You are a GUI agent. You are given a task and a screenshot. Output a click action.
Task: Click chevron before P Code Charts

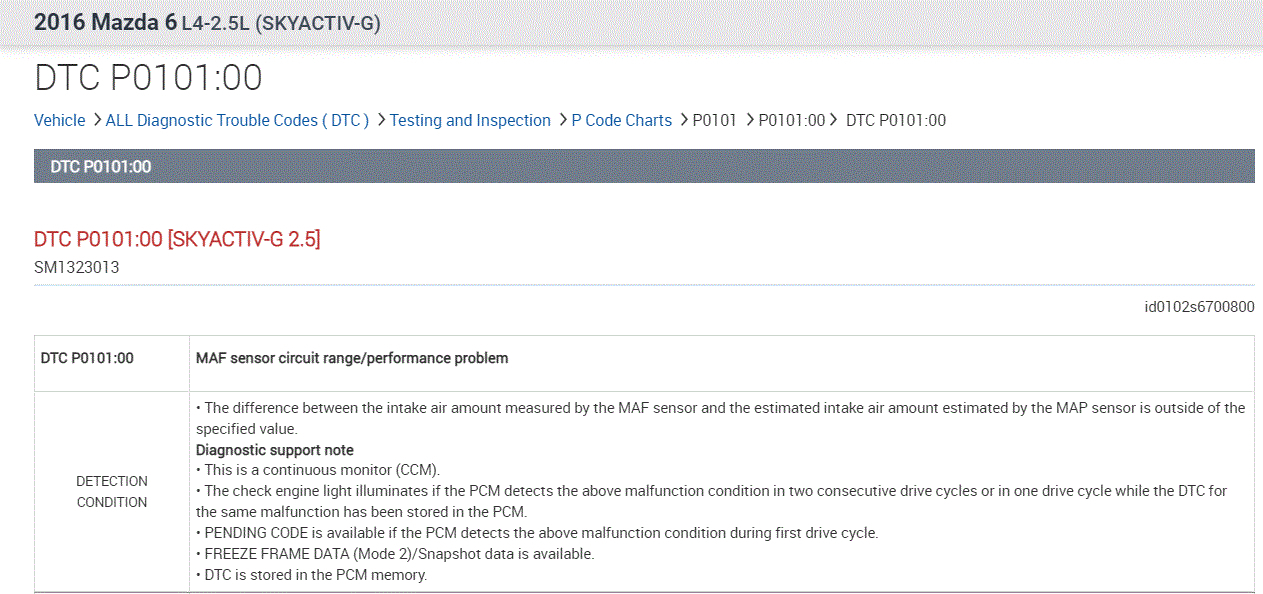563,120
